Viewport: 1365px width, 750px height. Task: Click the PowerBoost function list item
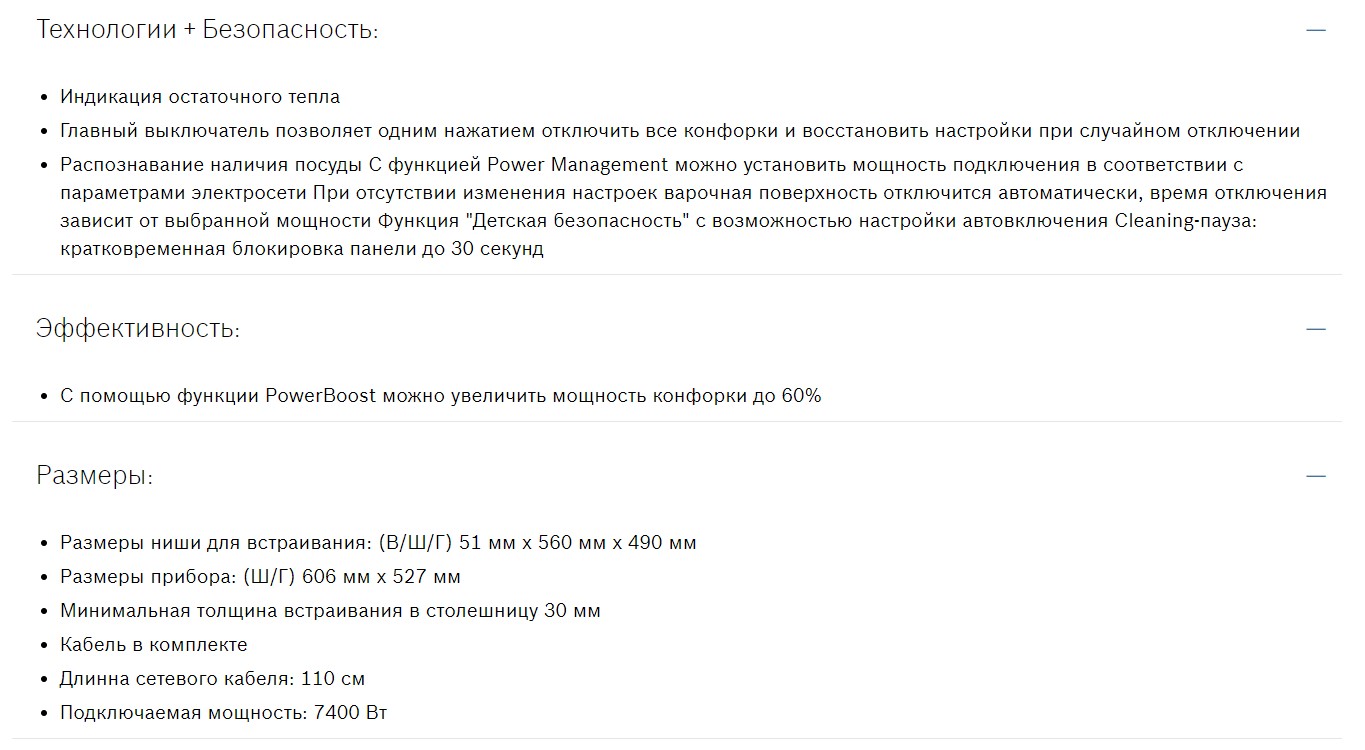(x=440, y=396)
